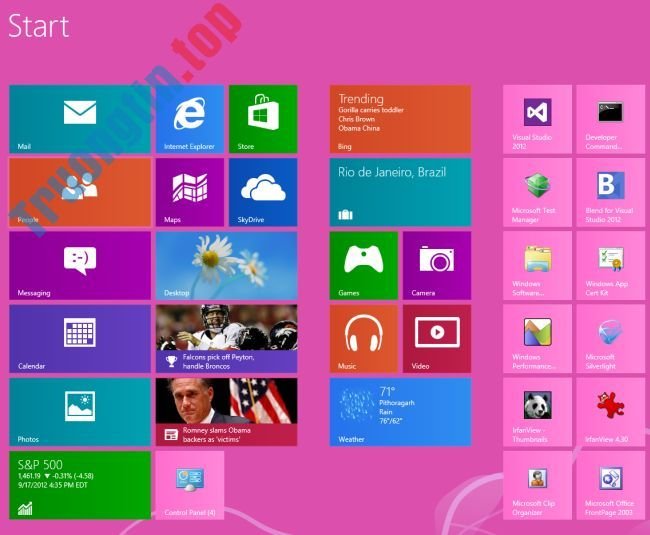
Task: Open Falcons Broncos sports news tile
Action: coord(226,338)
